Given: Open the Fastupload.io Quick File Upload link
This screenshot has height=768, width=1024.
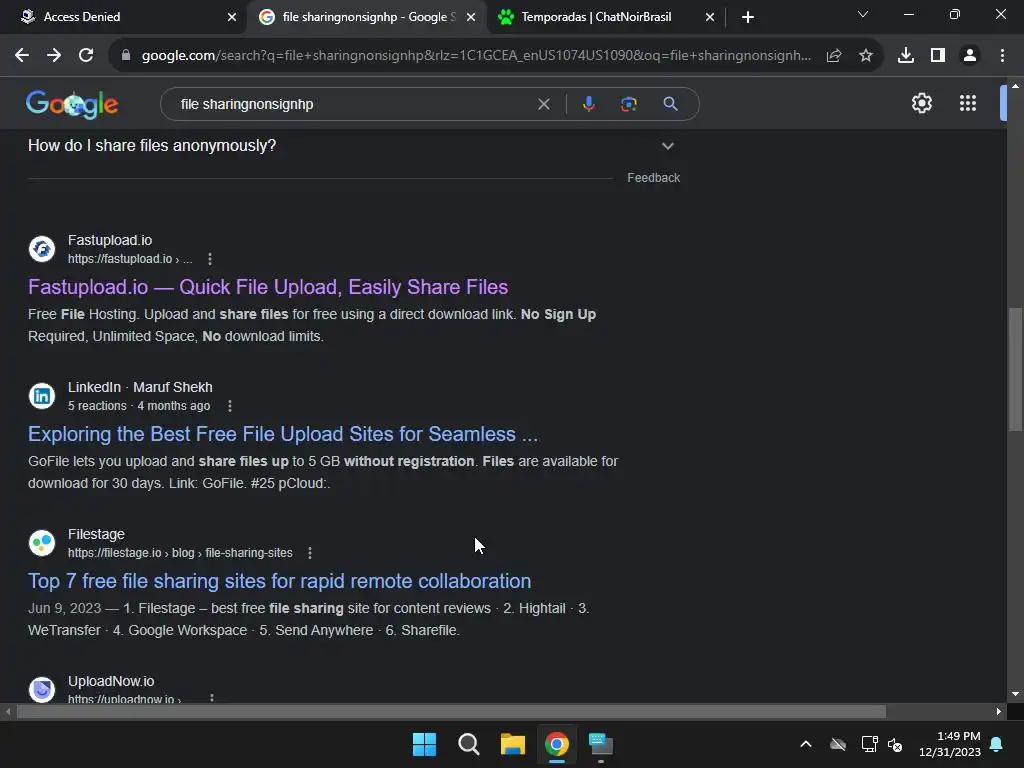Looking at the screenshot, I should pyautogui.click(x=268, y=287).
